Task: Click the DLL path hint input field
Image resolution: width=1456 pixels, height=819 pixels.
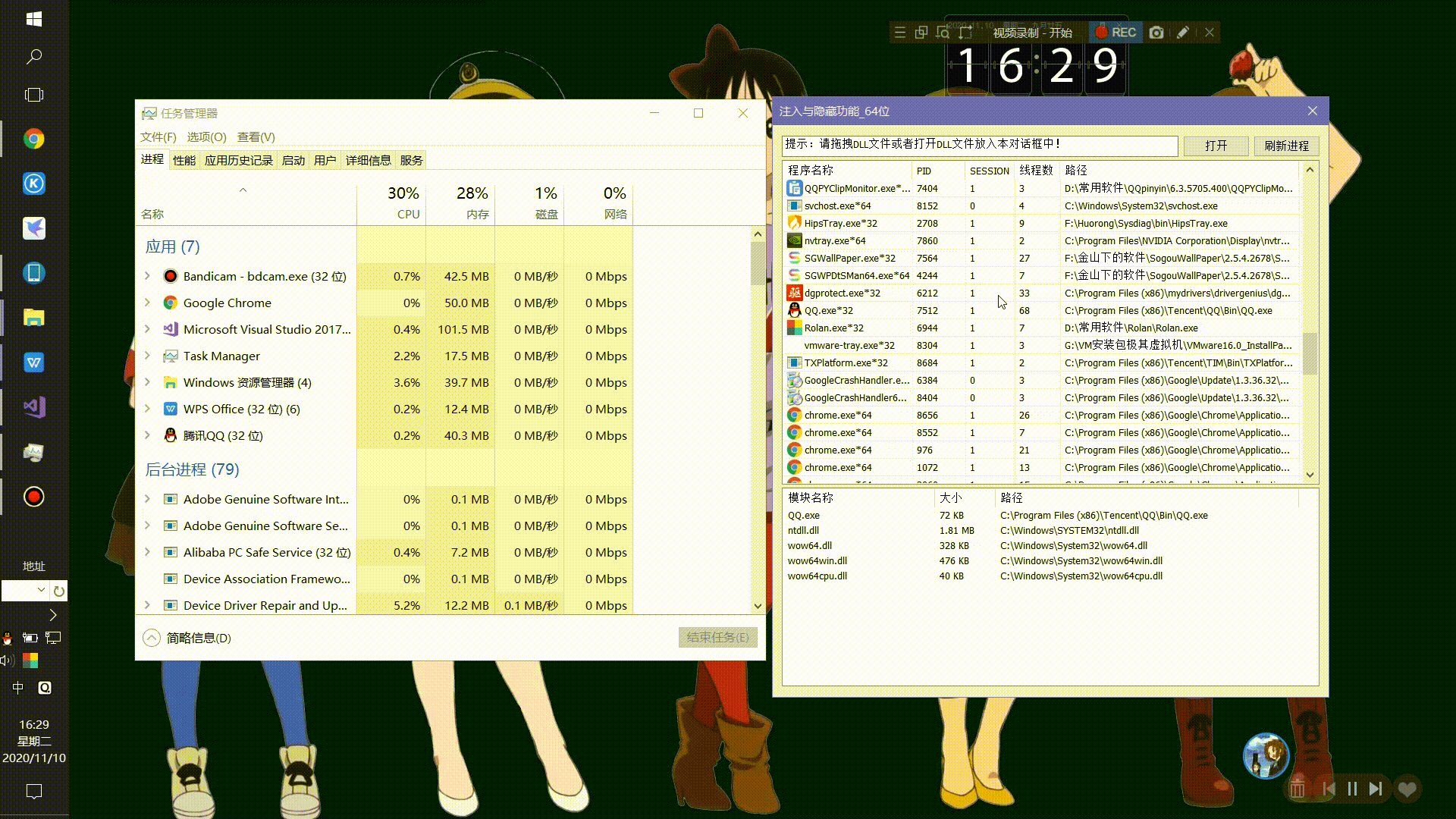Action: [980, 145]
